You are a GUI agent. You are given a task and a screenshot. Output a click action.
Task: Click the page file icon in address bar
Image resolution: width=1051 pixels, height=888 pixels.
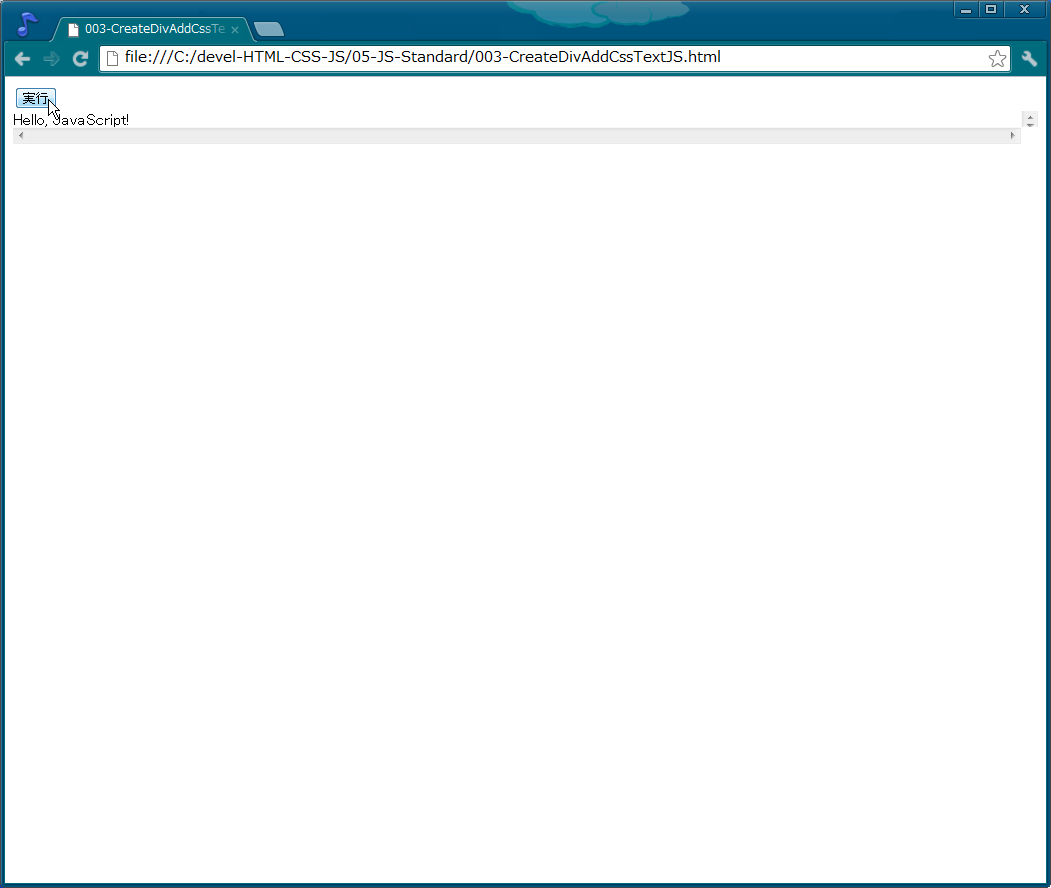[x=113, y=58]
